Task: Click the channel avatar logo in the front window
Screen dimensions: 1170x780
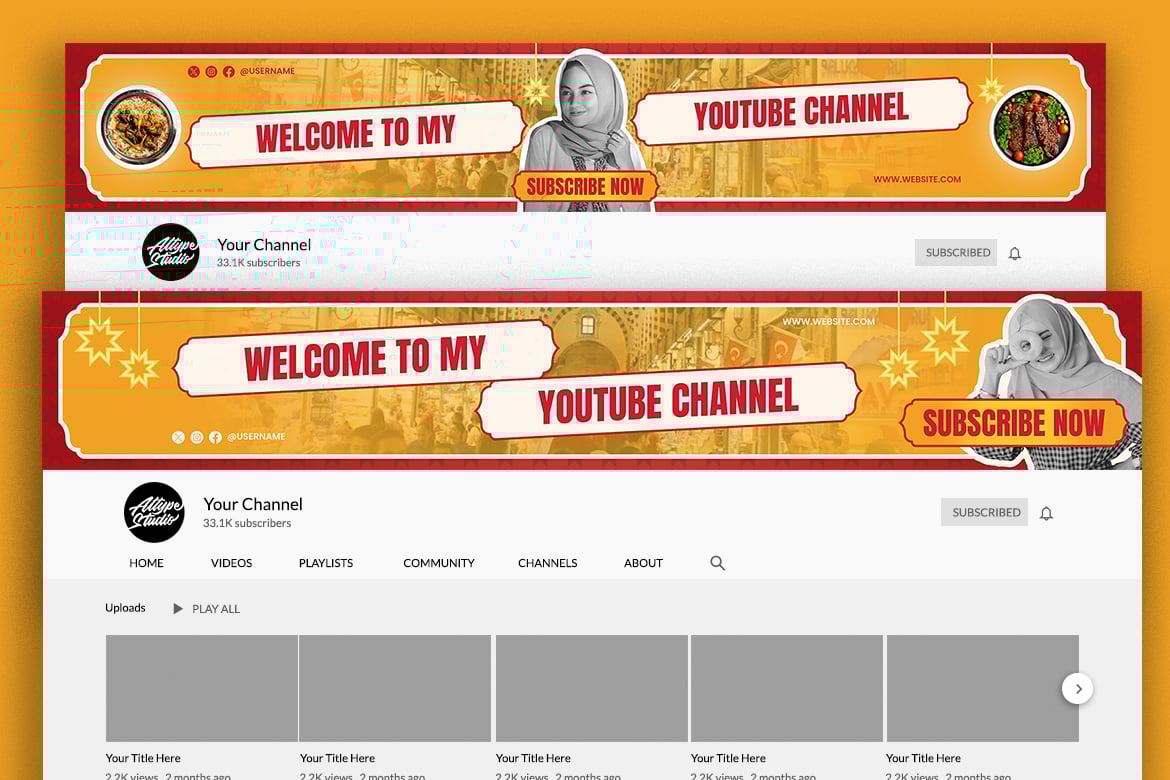Action: [154, 512]
